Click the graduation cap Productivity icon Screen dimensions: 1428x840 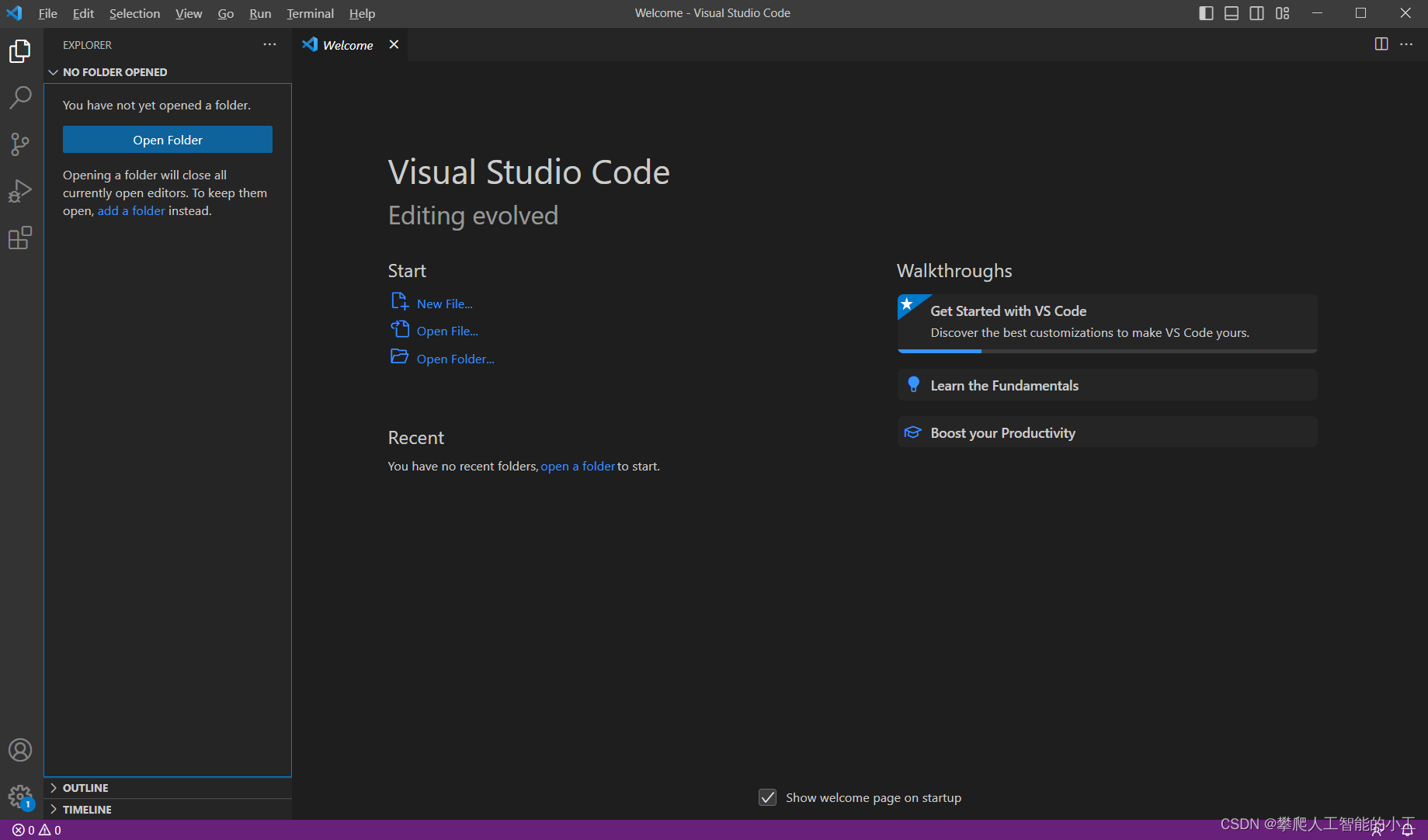pyautogui.click(x=913, y=432)
